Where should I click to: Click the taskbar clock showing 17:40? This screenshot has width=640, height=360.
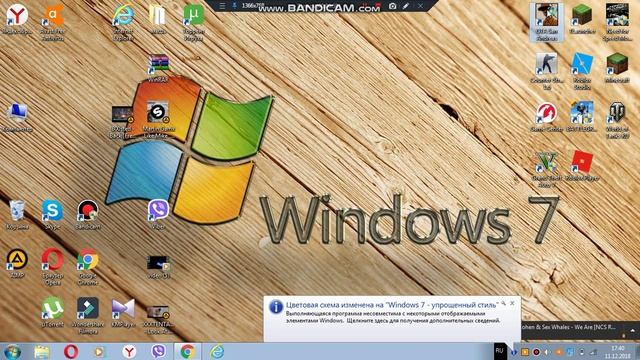(618, 352)
